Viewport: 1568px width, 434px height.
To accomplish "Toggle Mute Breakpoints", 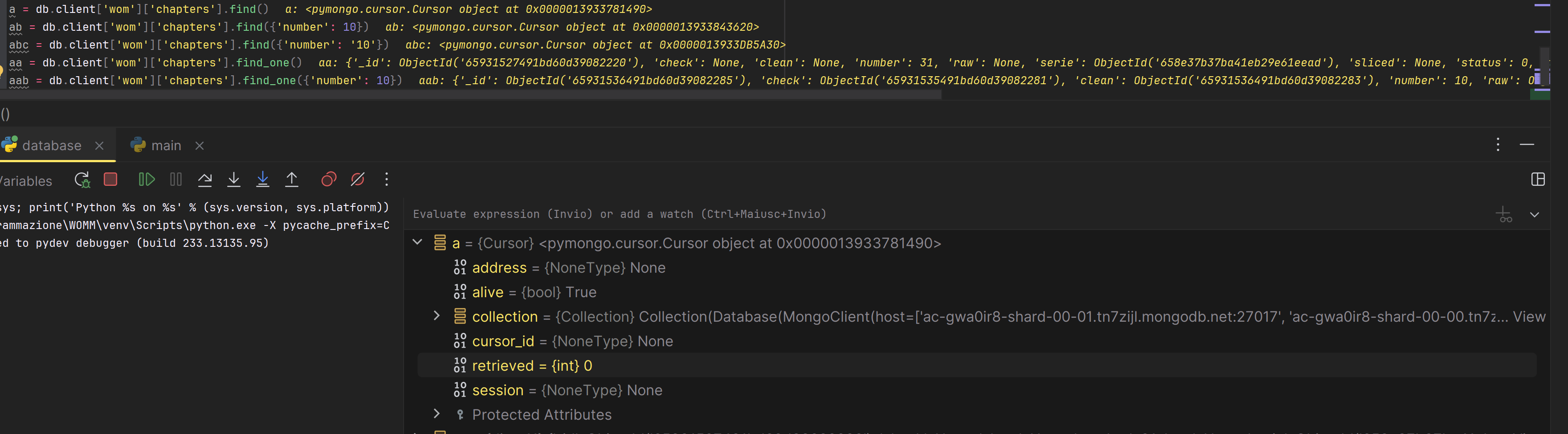I will pyautogui.click(x=358, y=180).
